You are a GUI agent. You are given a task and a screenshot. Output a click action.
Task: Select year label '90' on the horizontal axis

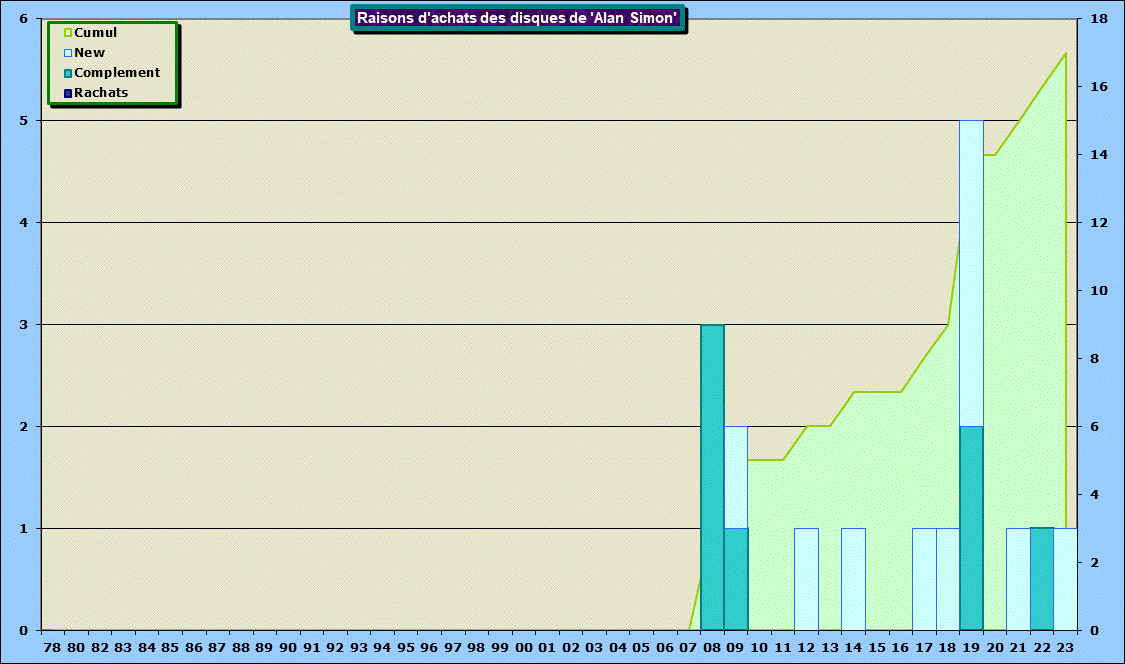coord(288,647)
